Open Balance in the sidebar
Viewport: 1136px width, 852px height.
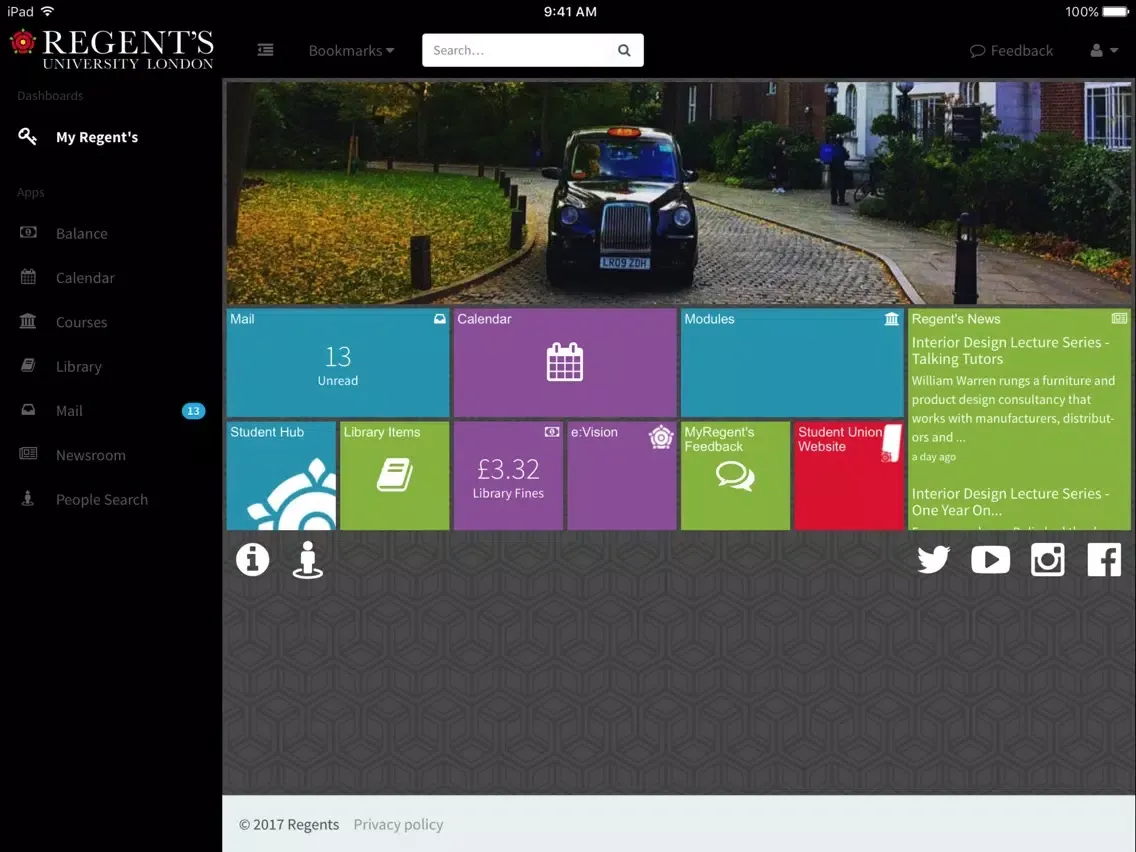[x=82, y=233]
